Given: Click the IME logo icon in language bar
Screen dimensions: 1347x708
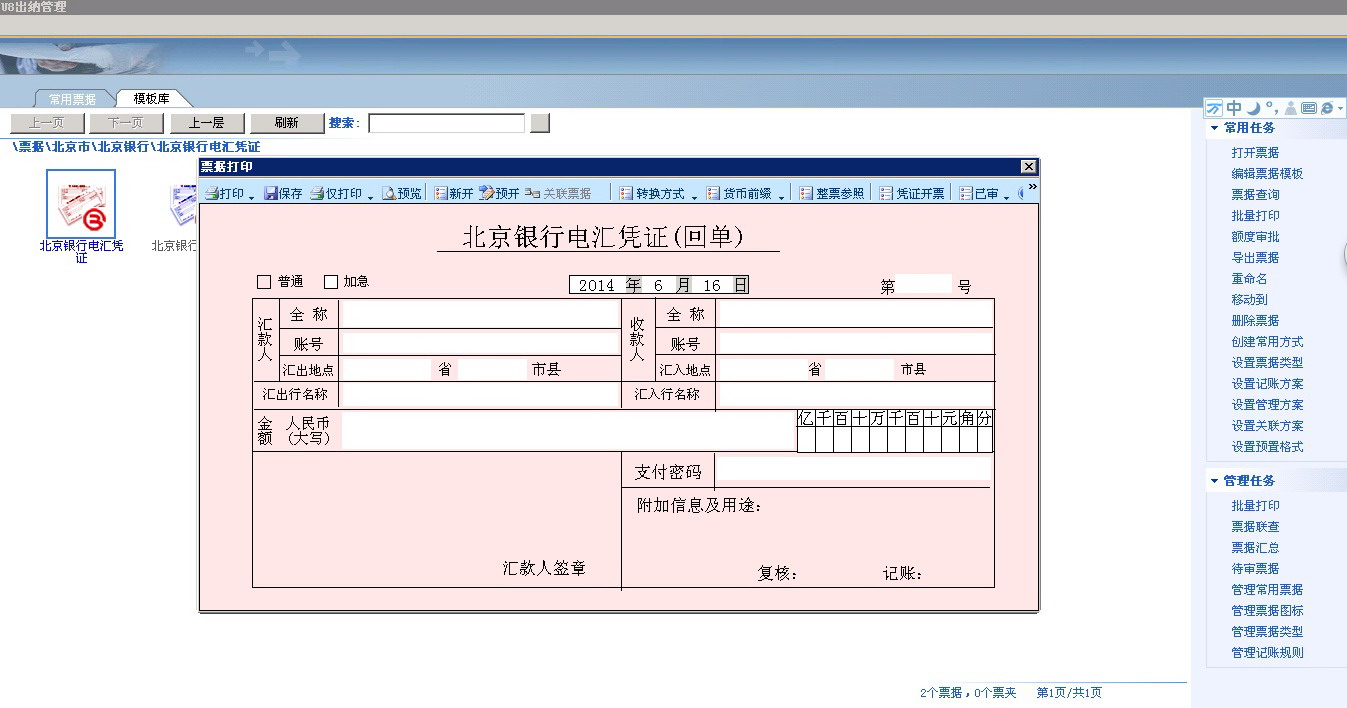Looking at the screenshot, I should 1214,108.
